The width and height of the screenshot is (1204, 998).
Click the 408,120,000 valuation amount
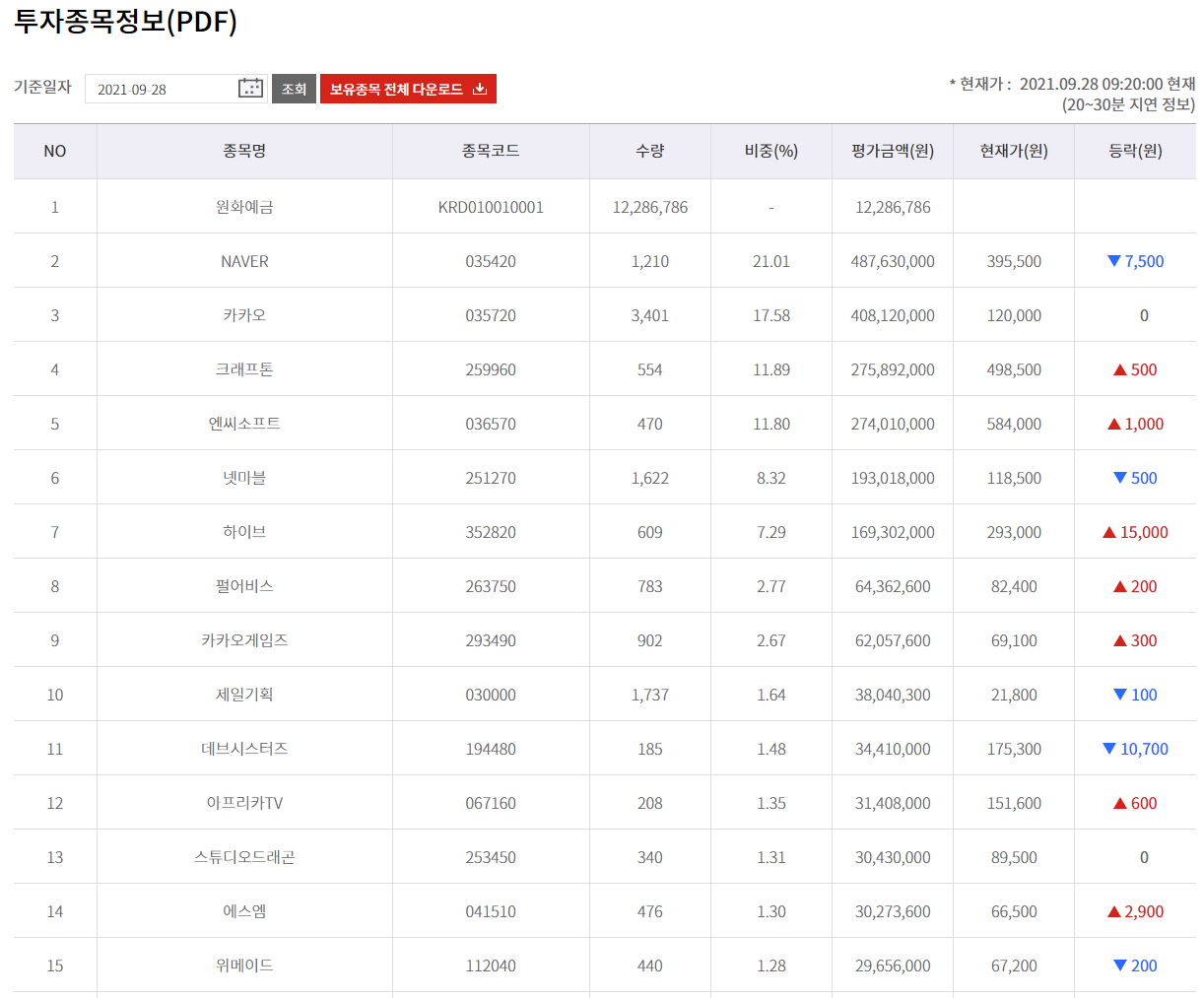893,315
